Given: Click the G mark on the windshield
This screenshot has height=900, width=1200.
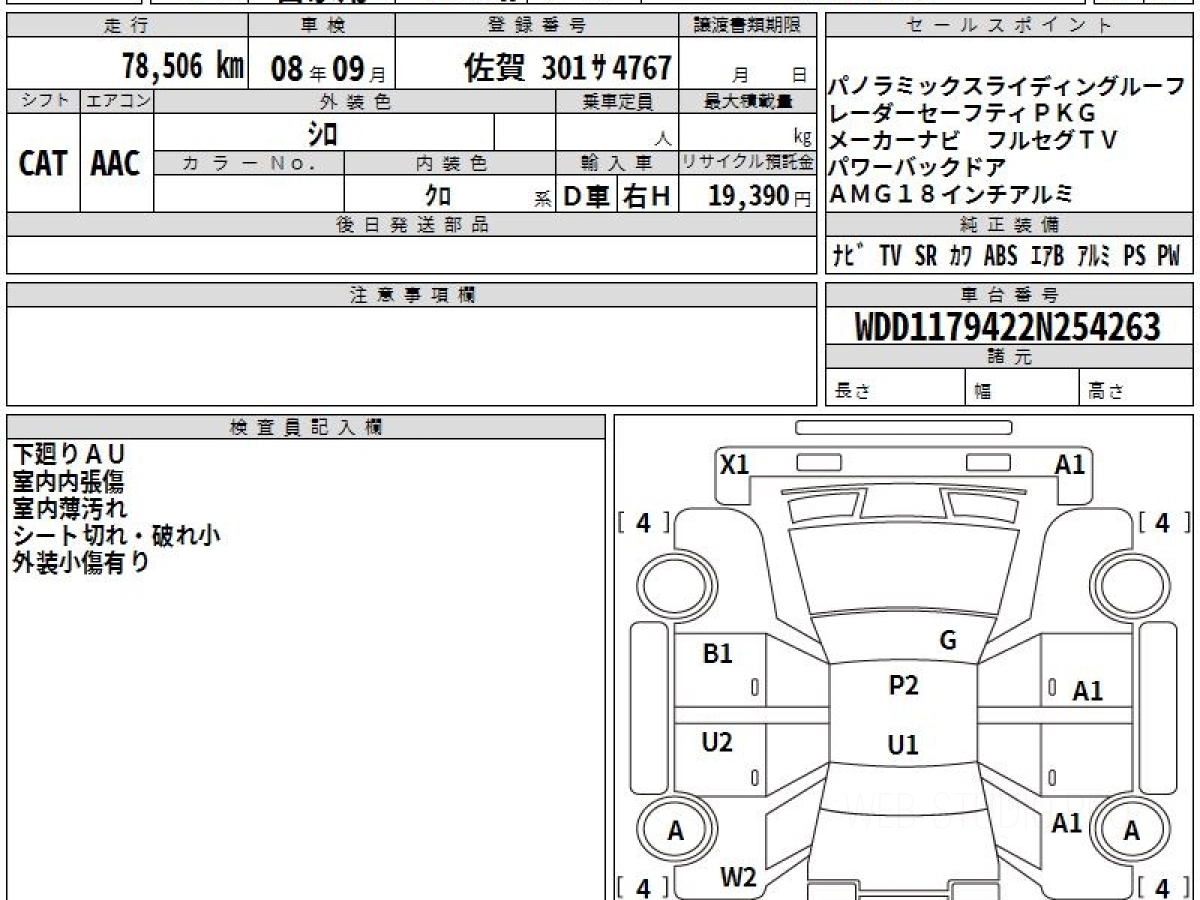Looking at the screenshot, I should [x=948, y=641].
